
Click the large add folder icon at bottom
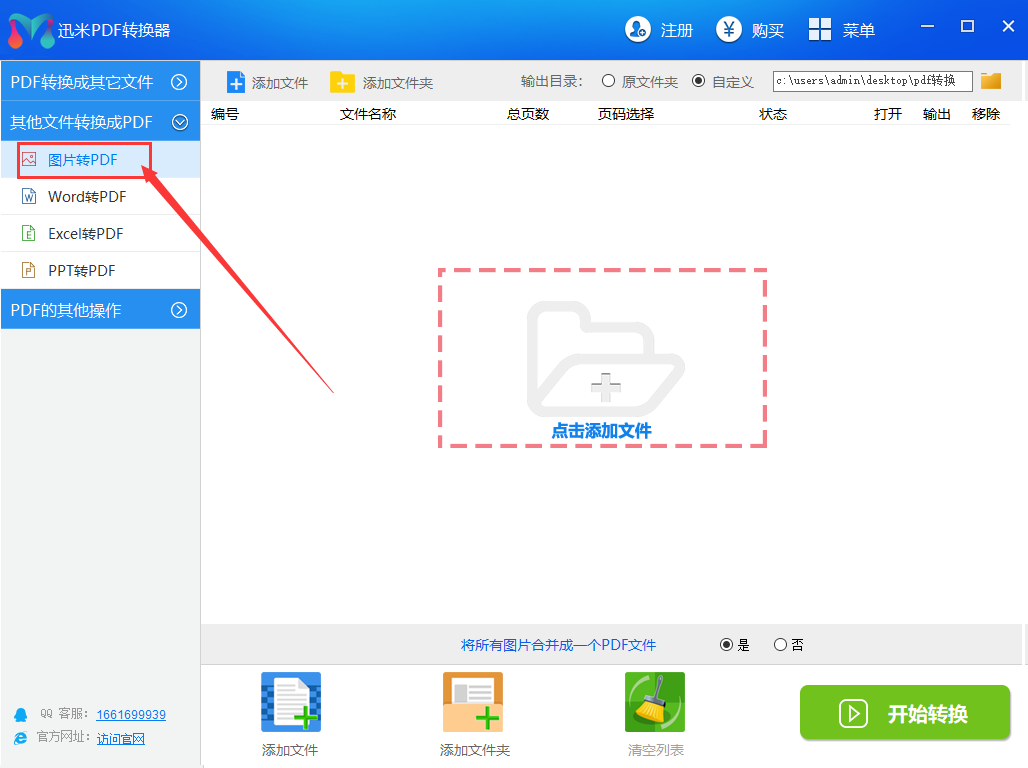pos(473,703)
